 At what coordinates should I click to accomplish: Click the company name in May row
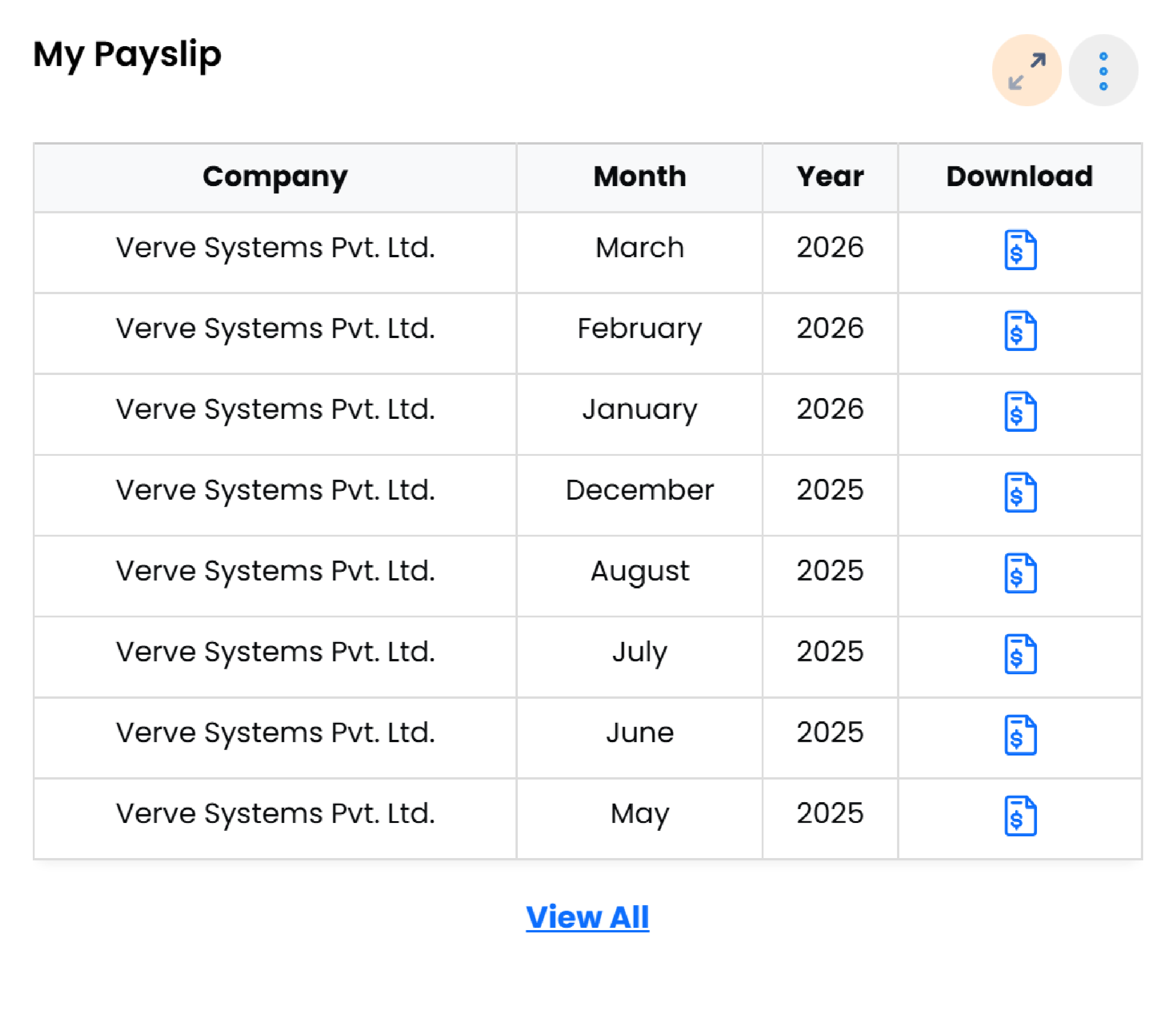[275, 815]
